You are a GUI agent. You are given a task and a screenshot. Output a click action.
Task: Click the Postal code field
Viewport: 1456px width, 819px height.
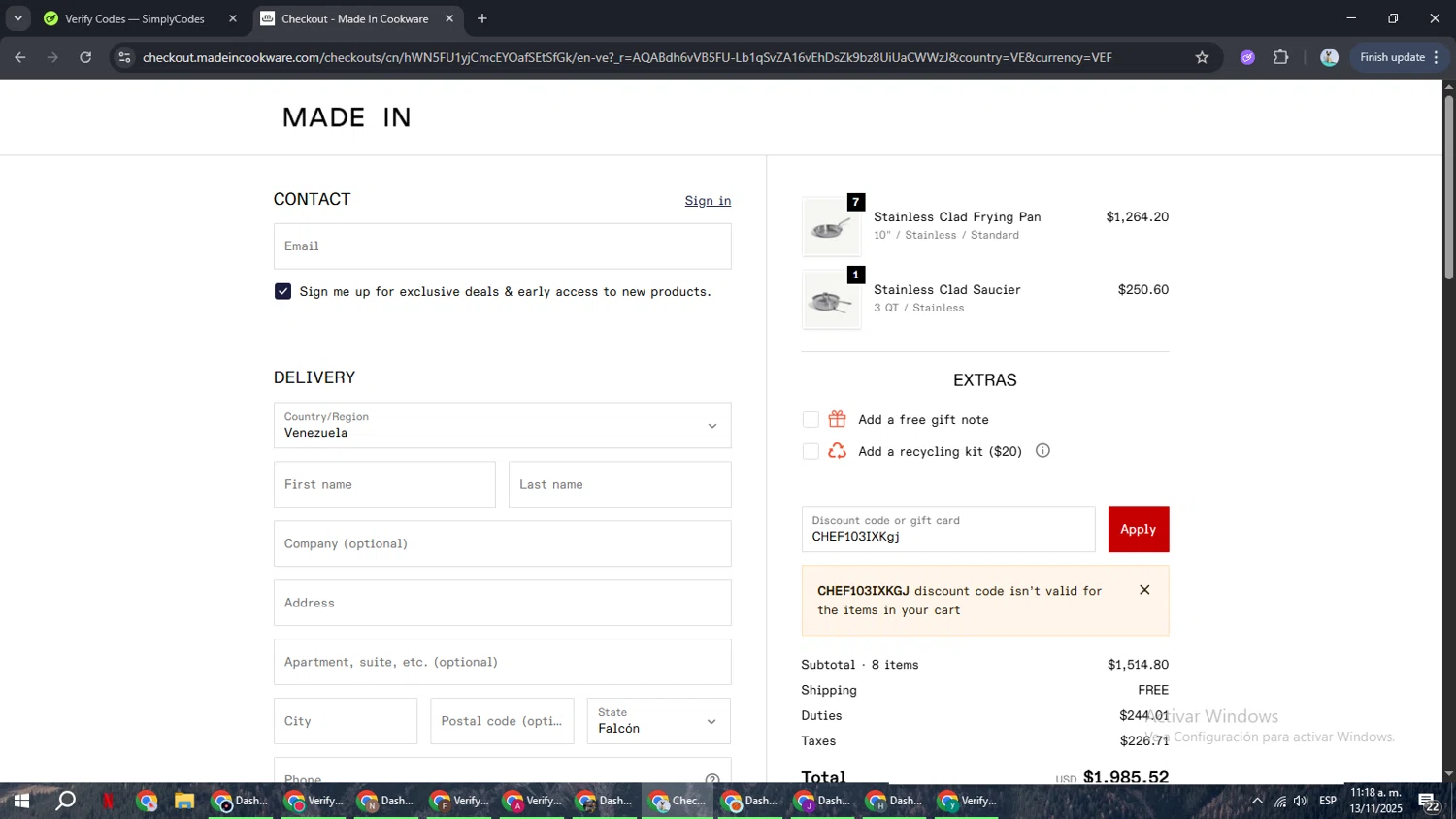[502, 721]
